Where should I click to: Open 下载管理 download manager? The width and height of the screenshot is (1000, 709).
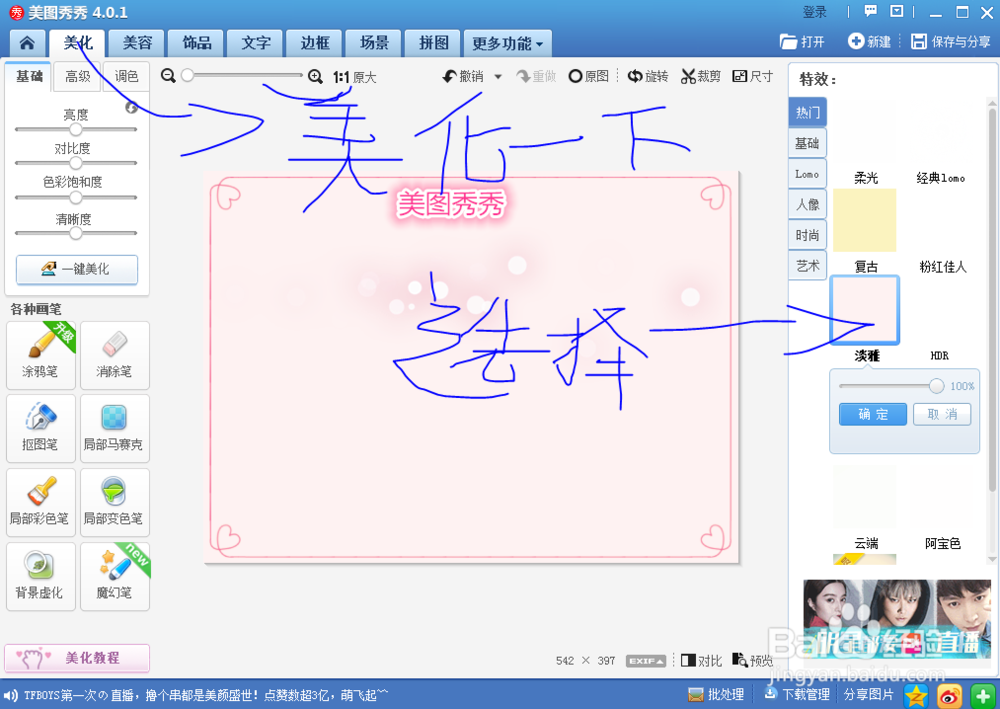797,694
